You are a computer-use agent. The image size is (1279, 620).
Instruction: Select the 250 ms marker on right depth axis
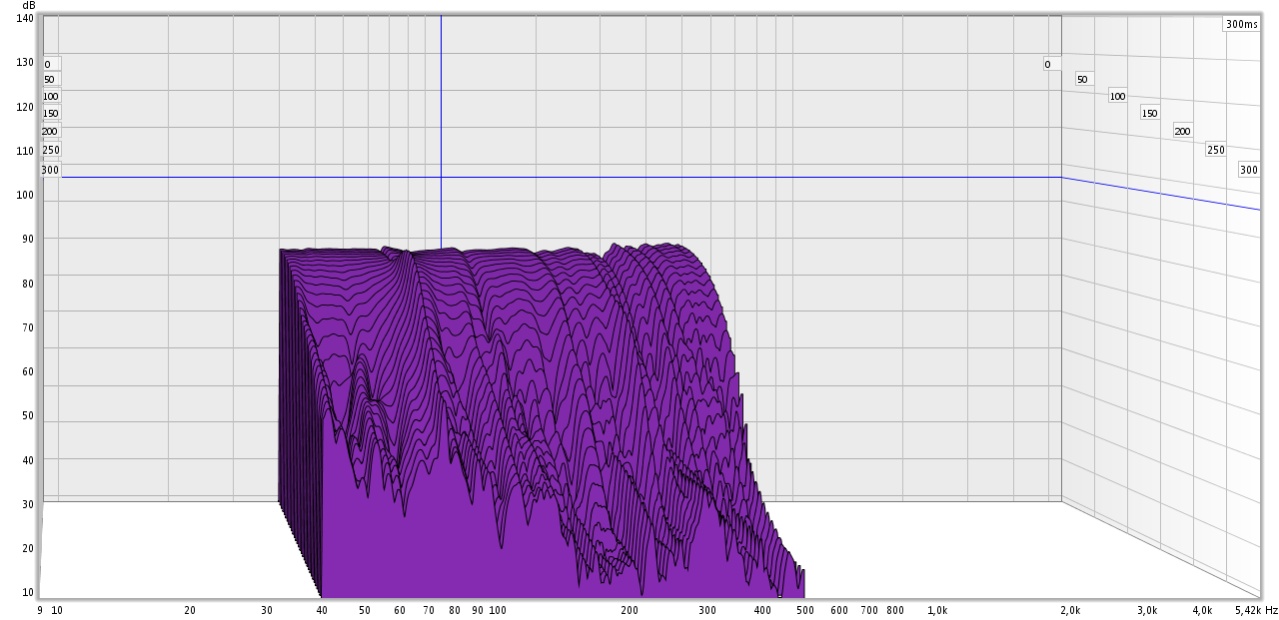(1215, 150)
